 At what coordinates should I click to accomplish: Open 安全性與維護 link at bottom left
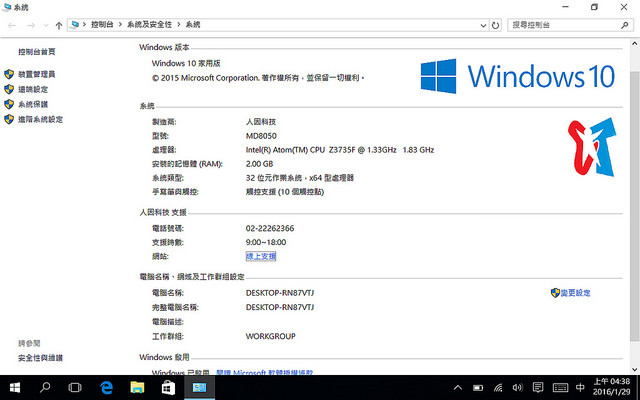40,358
